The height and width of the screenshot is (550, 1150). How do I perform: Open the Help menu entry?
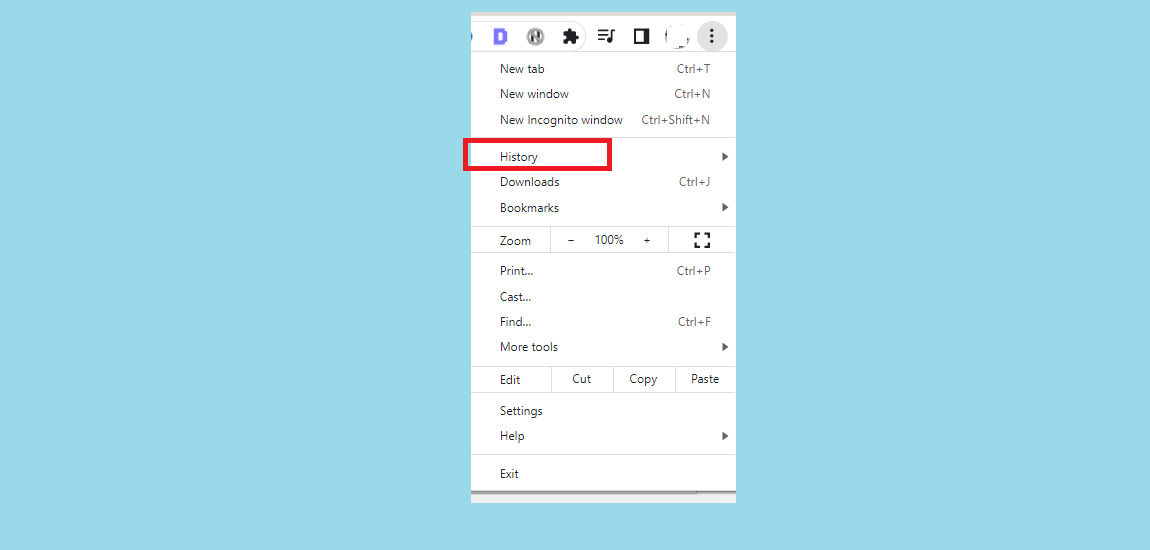603,436
